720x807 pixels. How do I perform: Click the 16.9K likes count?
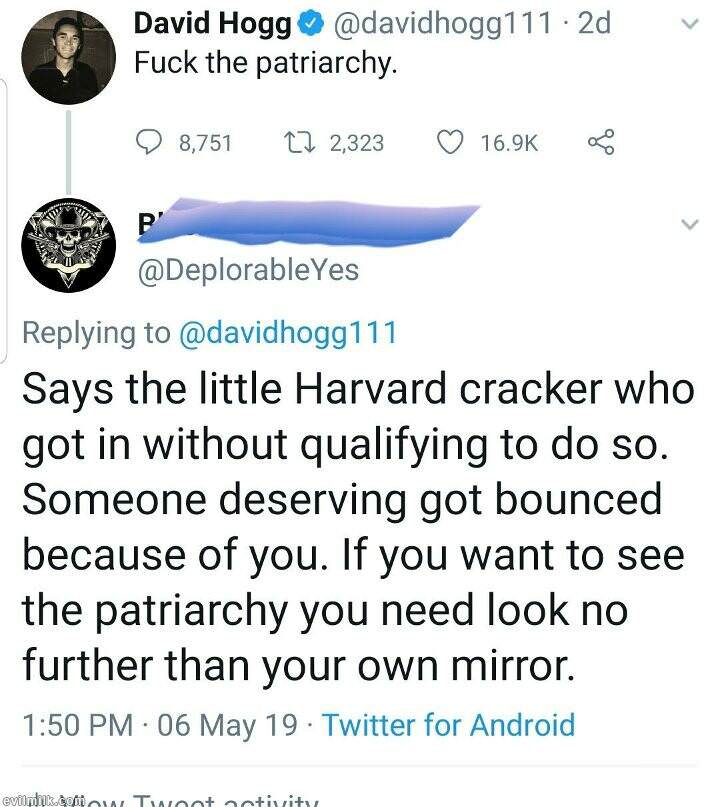pyautogui.click(x=509, y=143)
